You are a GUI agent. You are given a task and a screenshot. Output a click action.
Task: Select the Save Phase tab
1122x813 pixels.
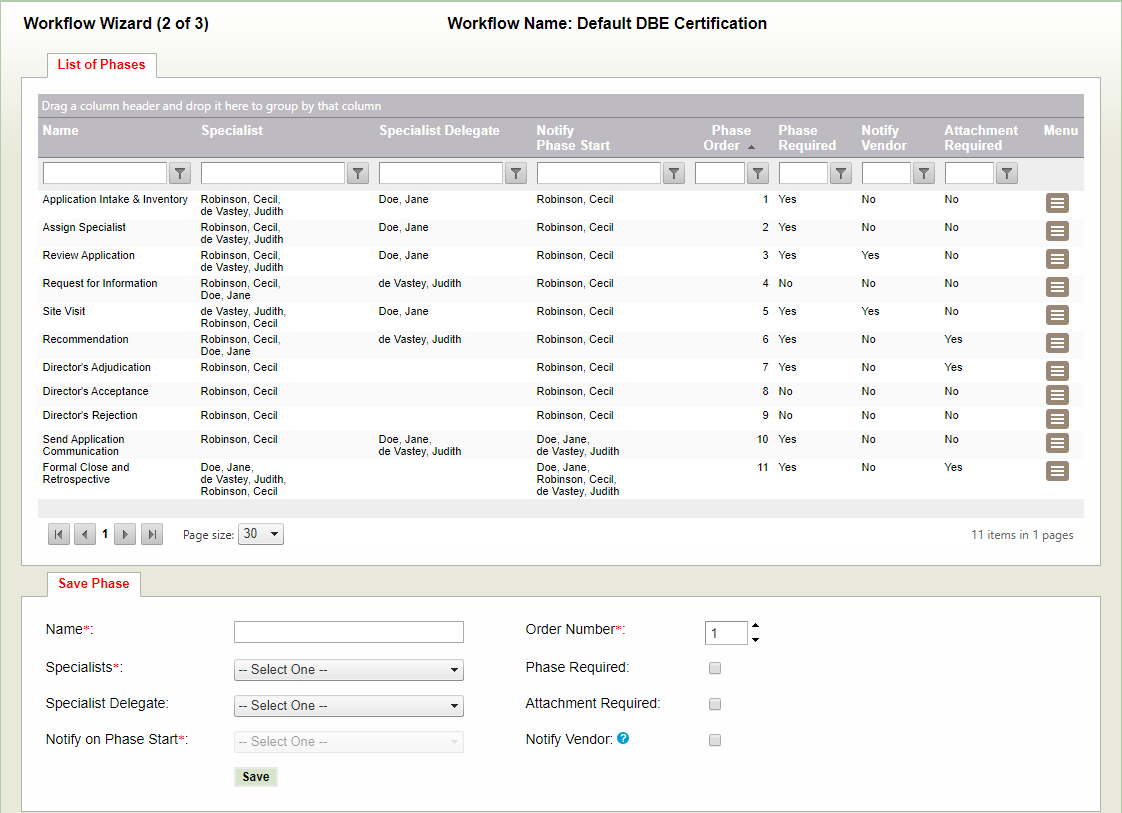click(94, 584)
